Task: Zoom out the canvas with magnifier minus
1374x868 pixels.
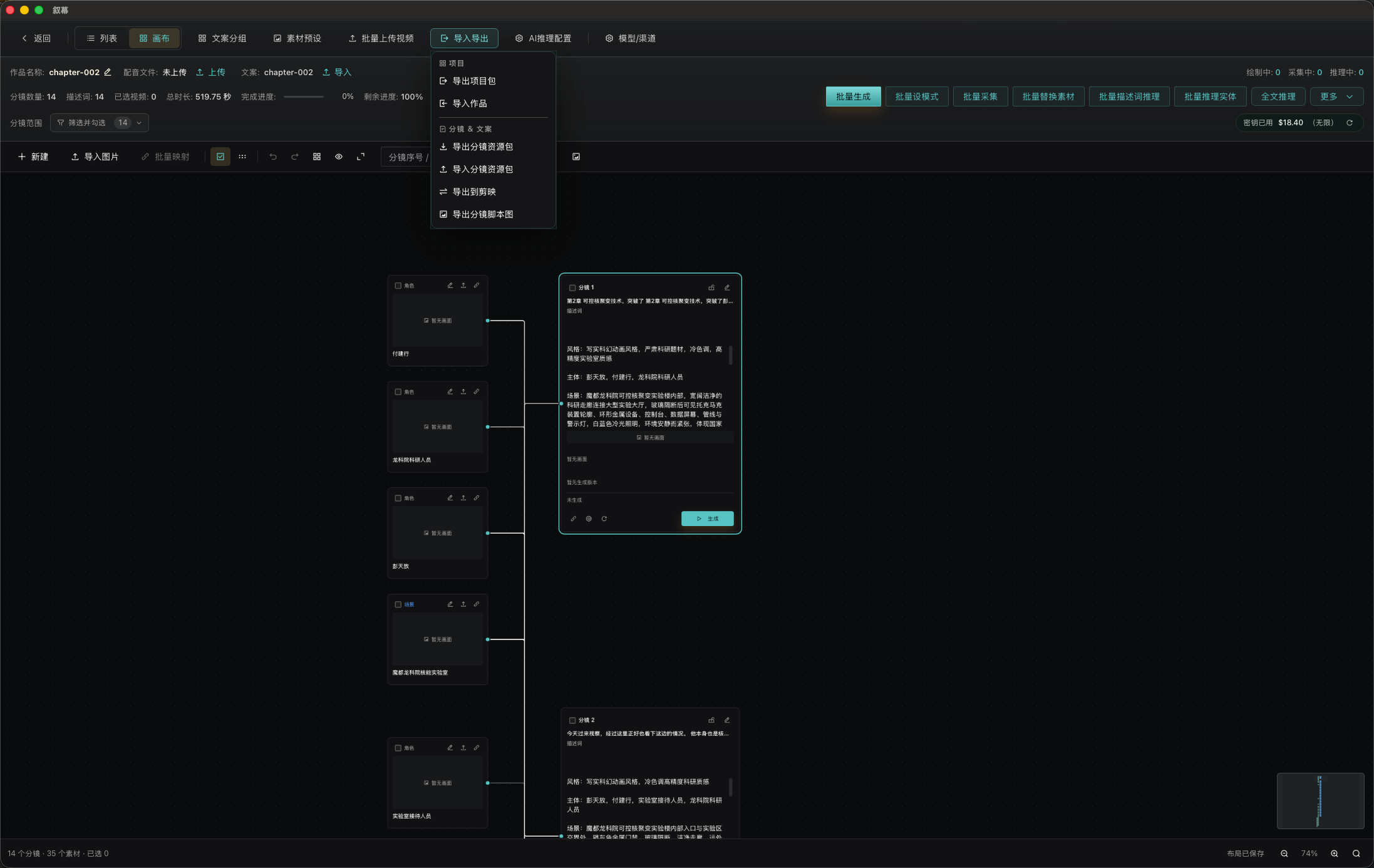Action: (x=1284, y=854)
